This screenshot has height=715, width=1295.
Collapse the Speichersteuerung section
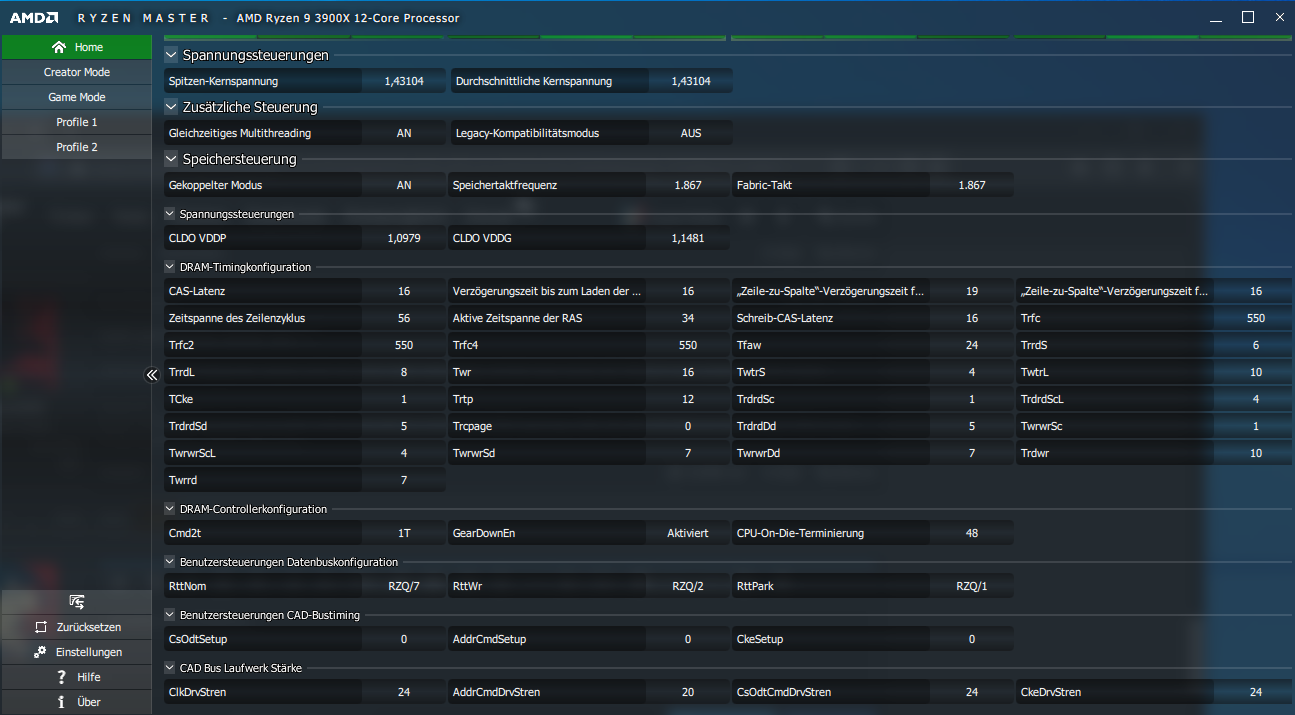171,159
